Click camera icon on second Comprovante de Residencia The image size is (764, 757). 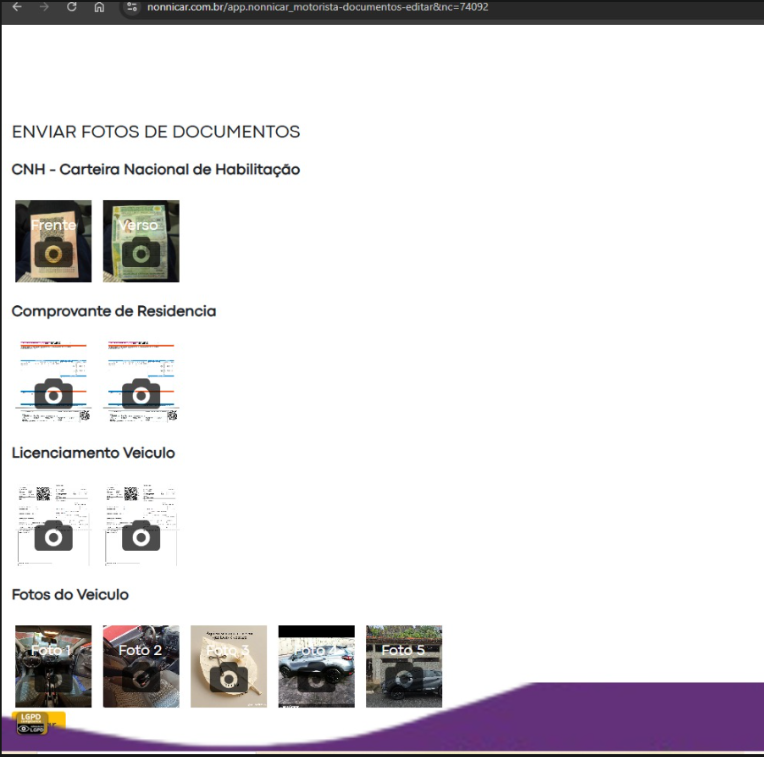(x=141, y=392)
